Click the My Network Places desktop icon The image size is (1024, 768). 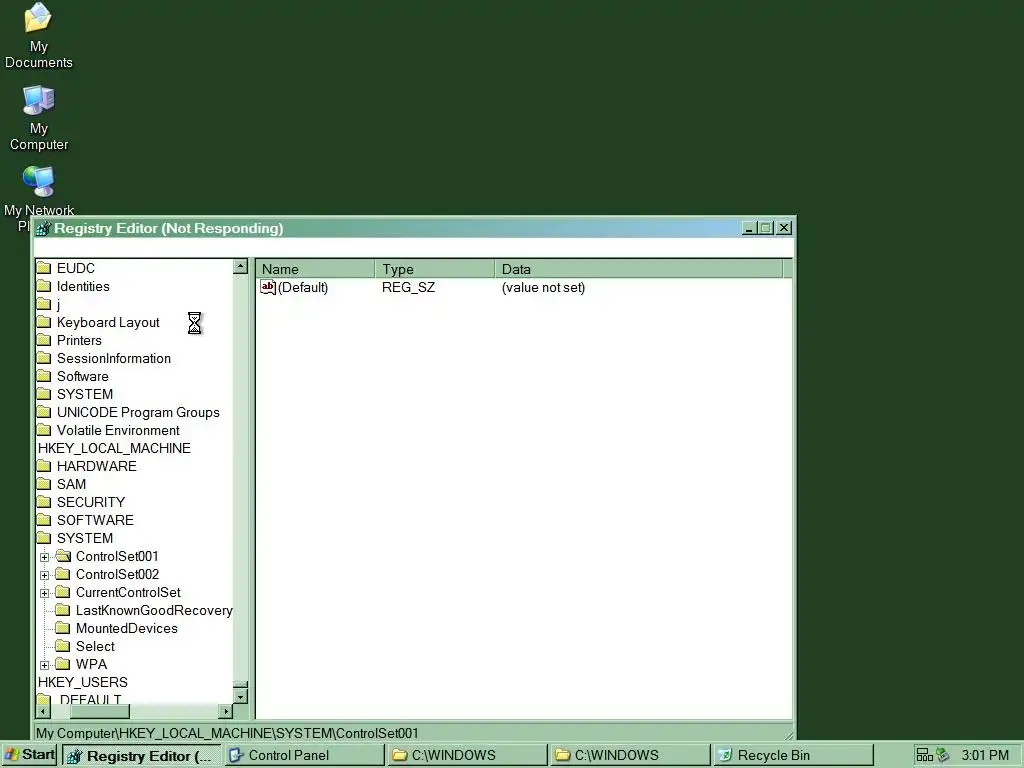click(x=39, y=182)
